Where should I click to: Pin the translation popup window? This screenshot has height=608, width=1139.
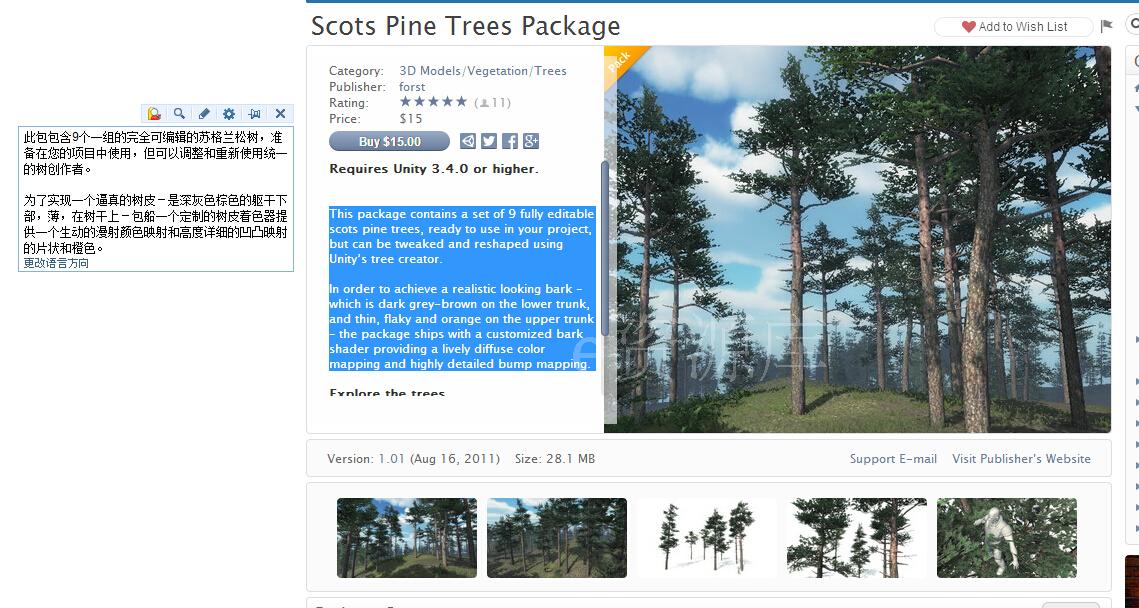point(254,113)
